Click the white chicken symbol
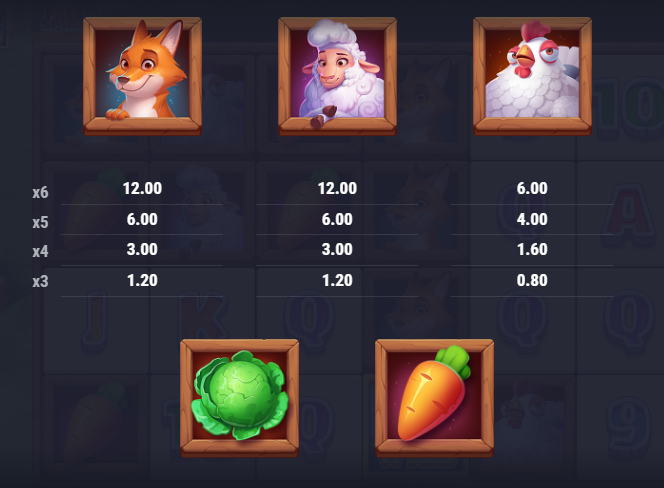This screenshot has height=488, width=664. pos(532,76)
